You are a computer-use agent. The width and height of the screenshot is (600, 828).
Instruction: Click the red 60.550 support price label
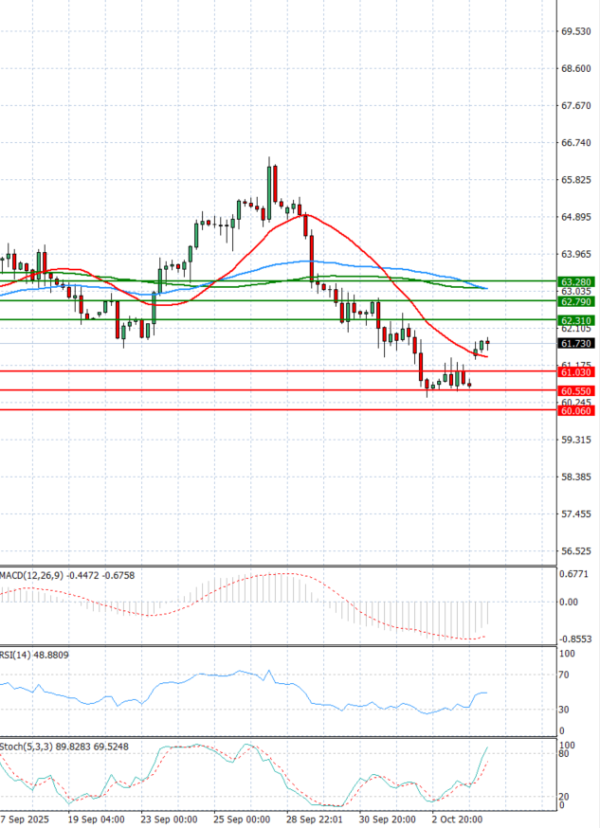point(576,391)
